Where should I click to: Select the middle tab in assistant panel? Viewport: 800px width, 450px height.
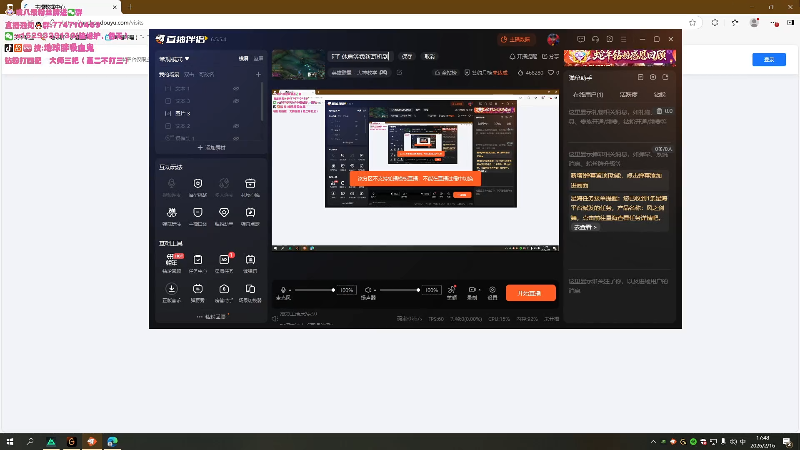[x=628, y=95]
